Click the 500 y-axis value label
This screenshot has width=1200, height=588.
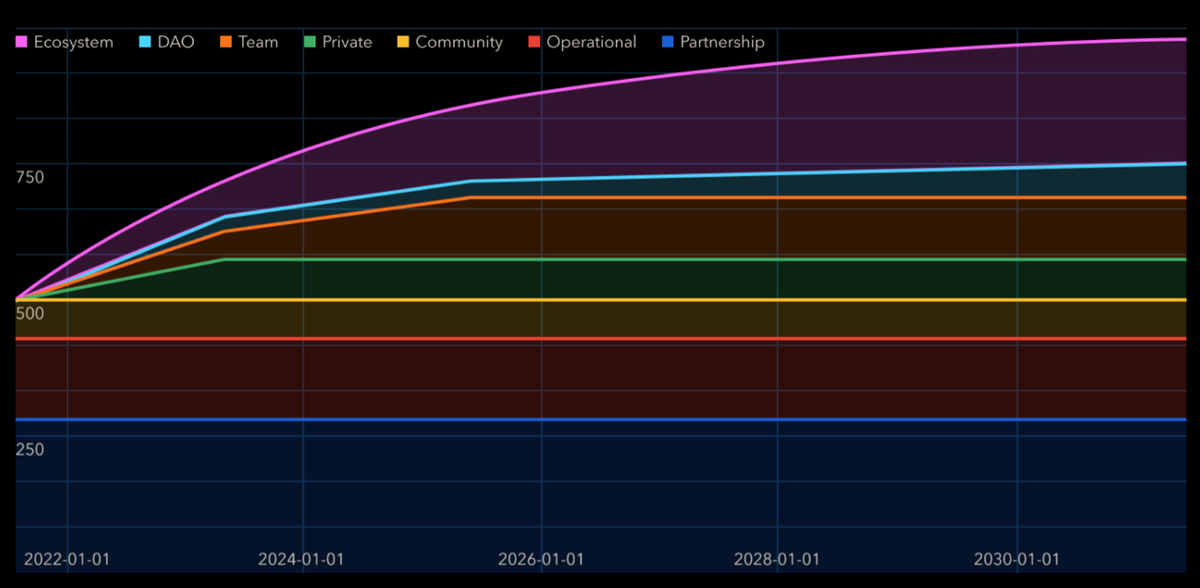click(30, 313)
